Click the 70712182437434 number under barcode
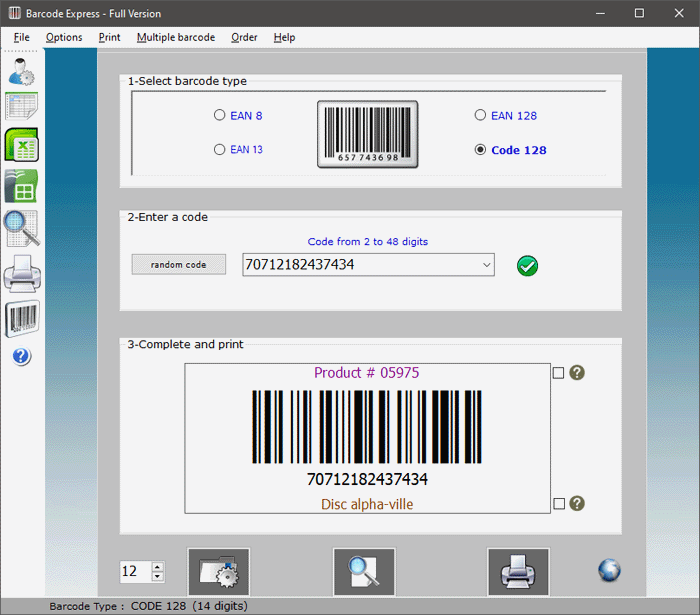Viewport: 700px width, 615px height. tap(367, 479)
